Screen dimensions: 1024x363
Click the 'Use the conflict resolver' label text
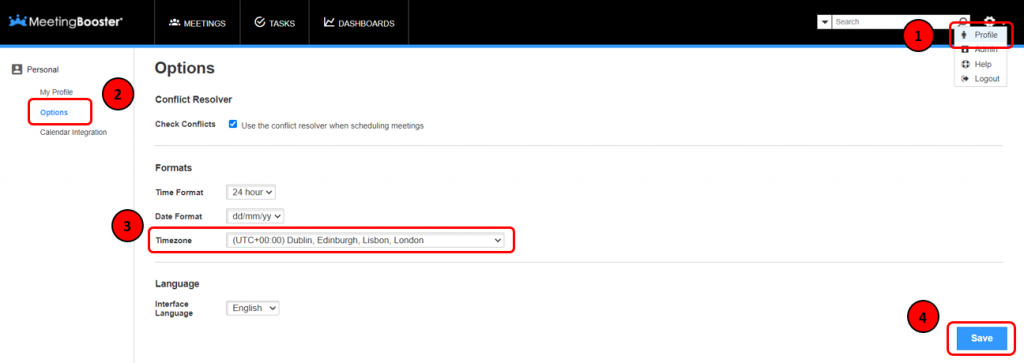(x=332, y=125)
